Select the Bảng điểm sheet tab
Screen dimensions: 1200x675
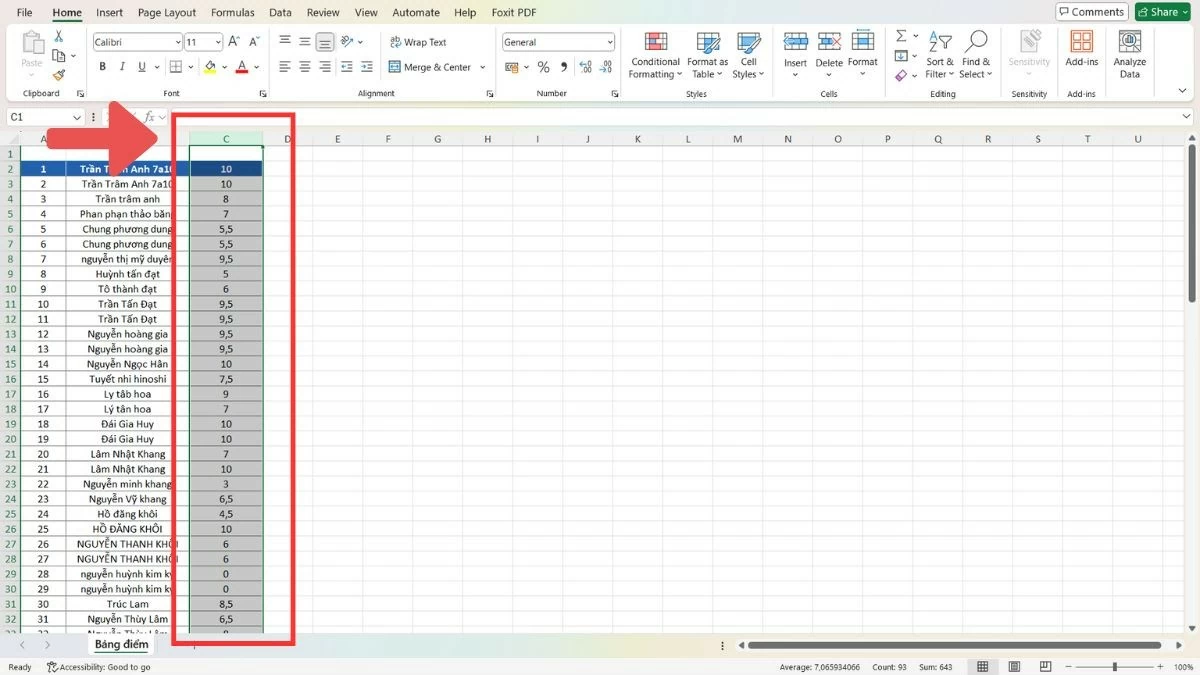click(121, 644)
